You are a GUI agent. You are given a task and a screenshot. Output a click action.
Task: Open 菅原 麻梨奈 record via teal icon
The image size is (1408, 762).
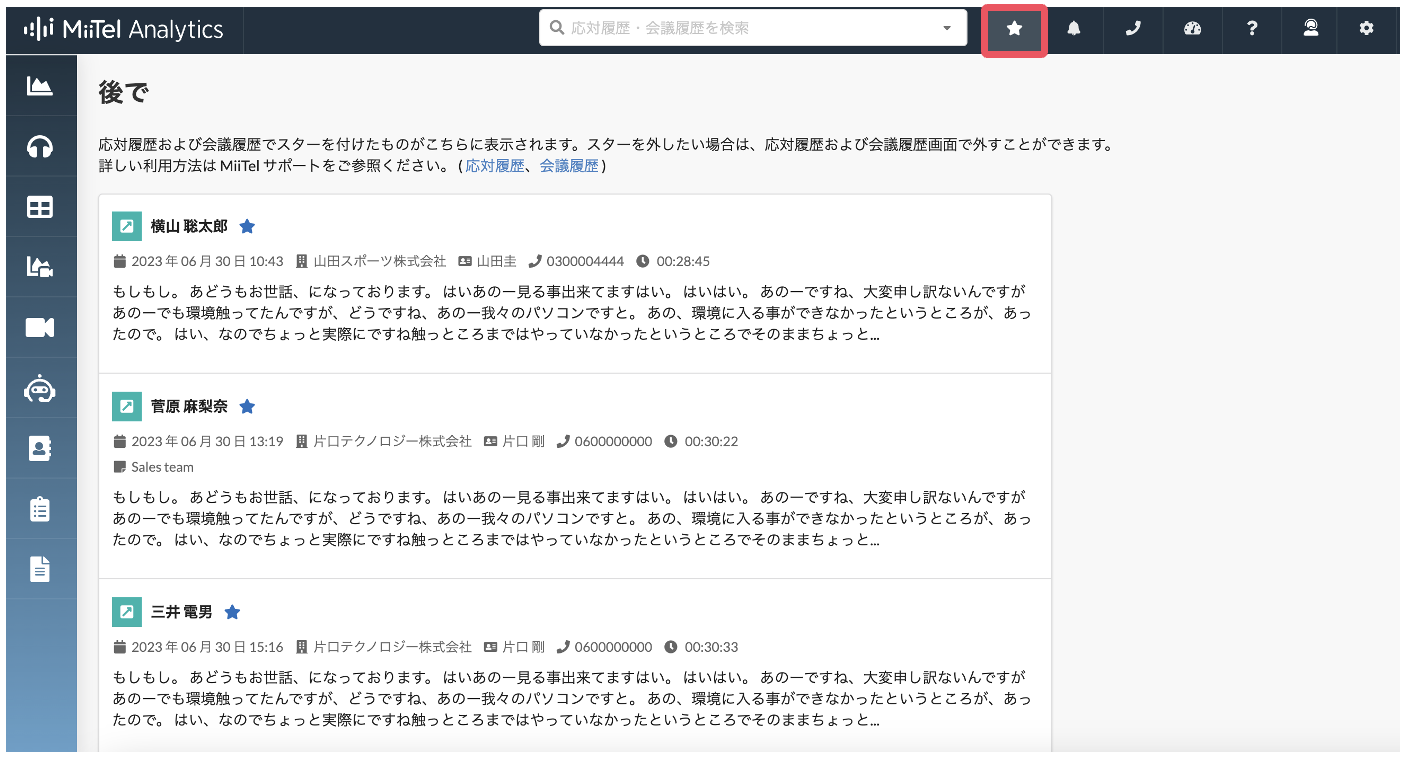[126, 406]
